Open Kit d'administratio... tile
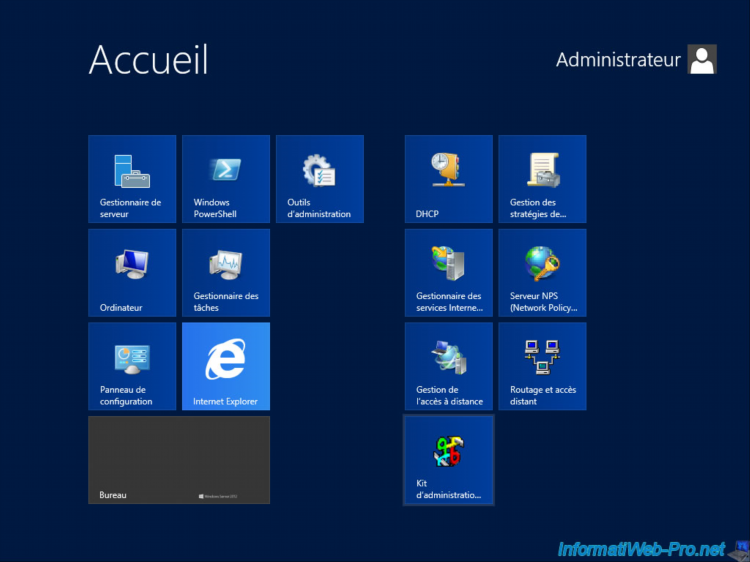 pyautogui.click(x=449, y=460)
